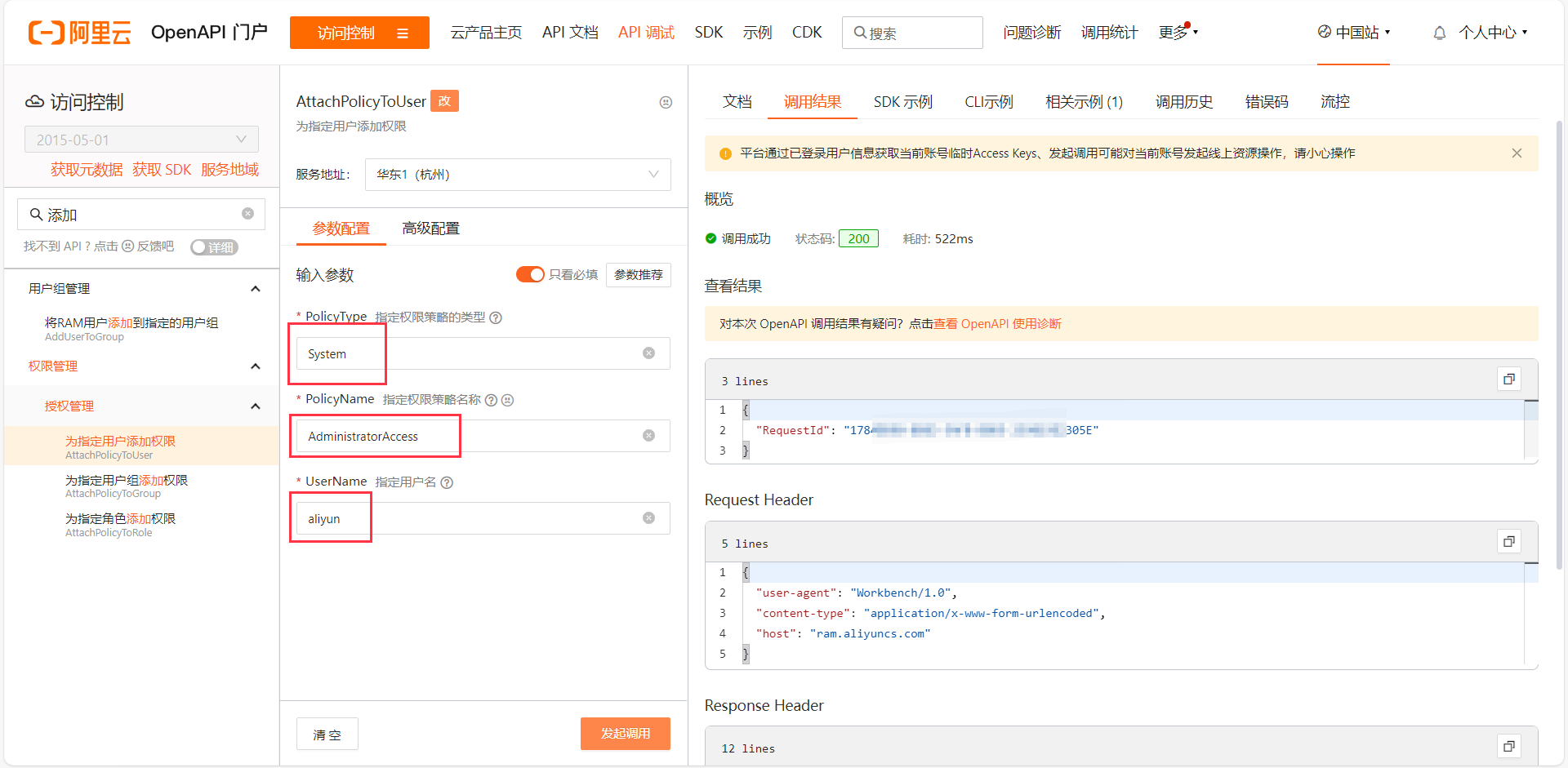Select AttachPolicyToGroup in the API list
Screen dimensions: 1568x768
point(142,486)
